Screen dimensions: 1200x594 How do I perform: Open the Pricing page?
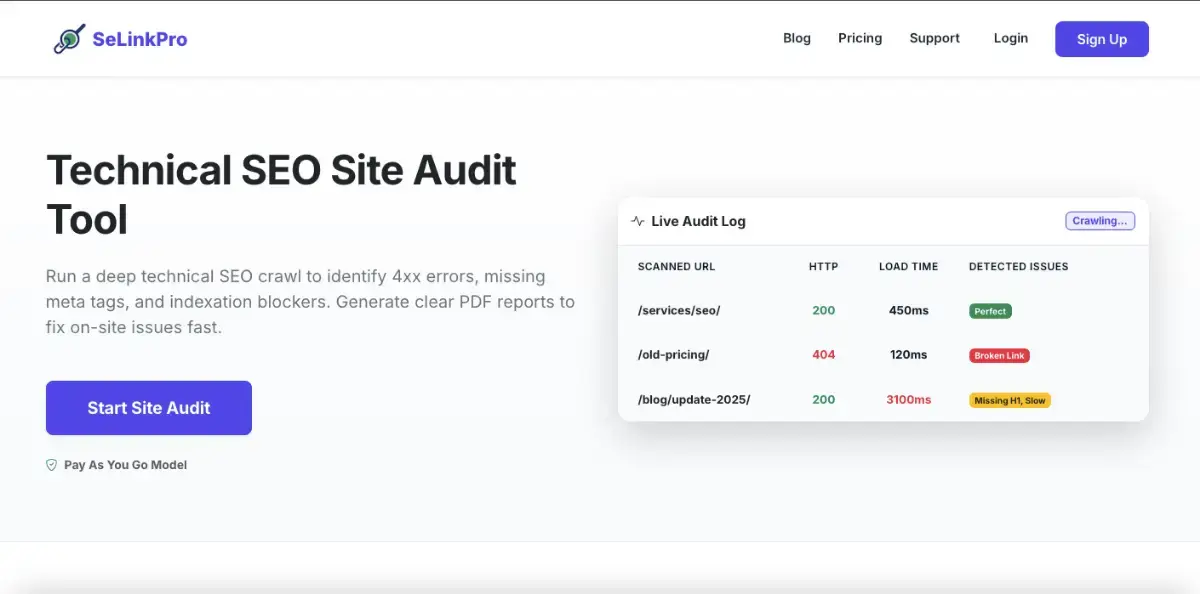tap(860, 38)
